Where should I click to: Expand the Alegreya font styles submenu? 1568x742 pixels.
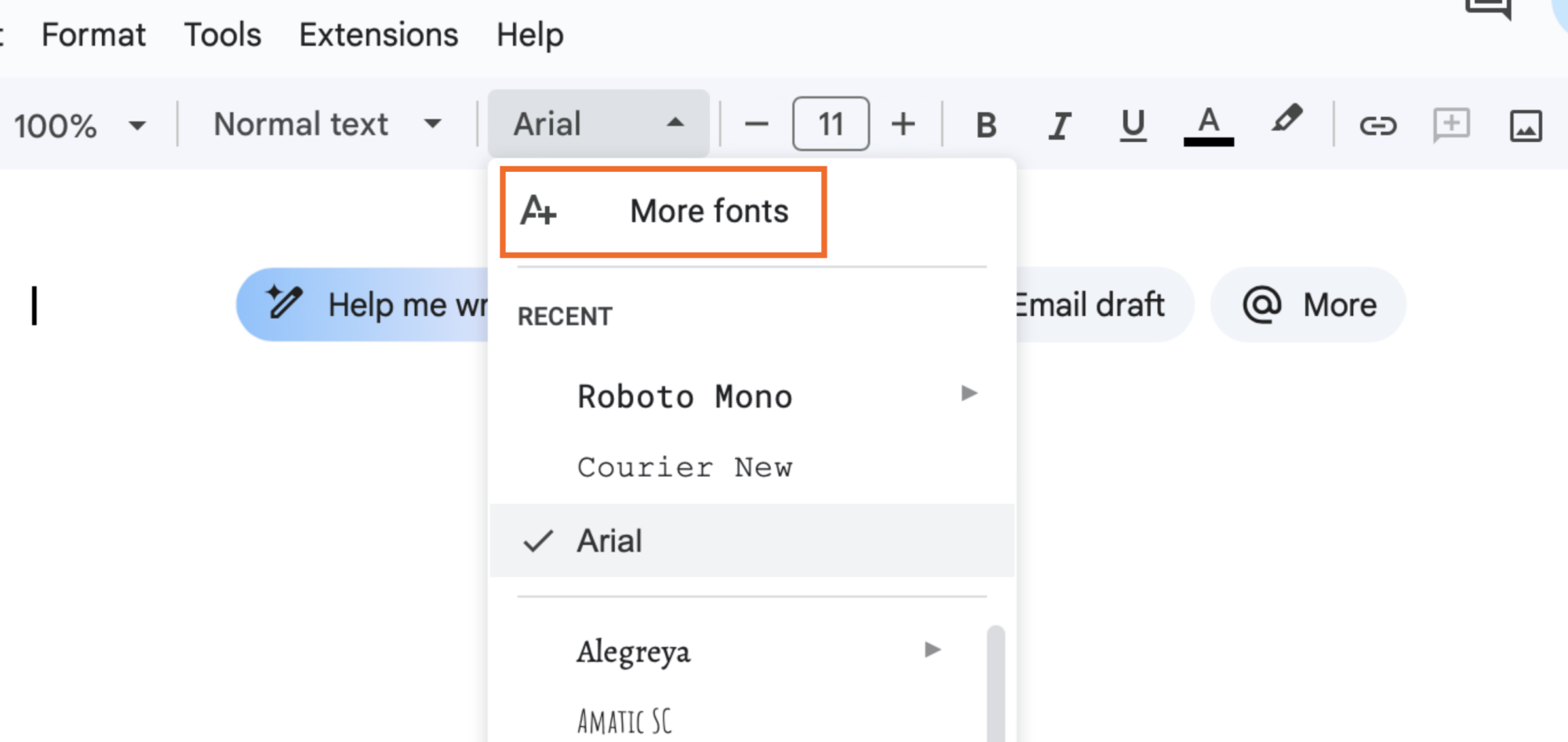click(x=932, y=649)
